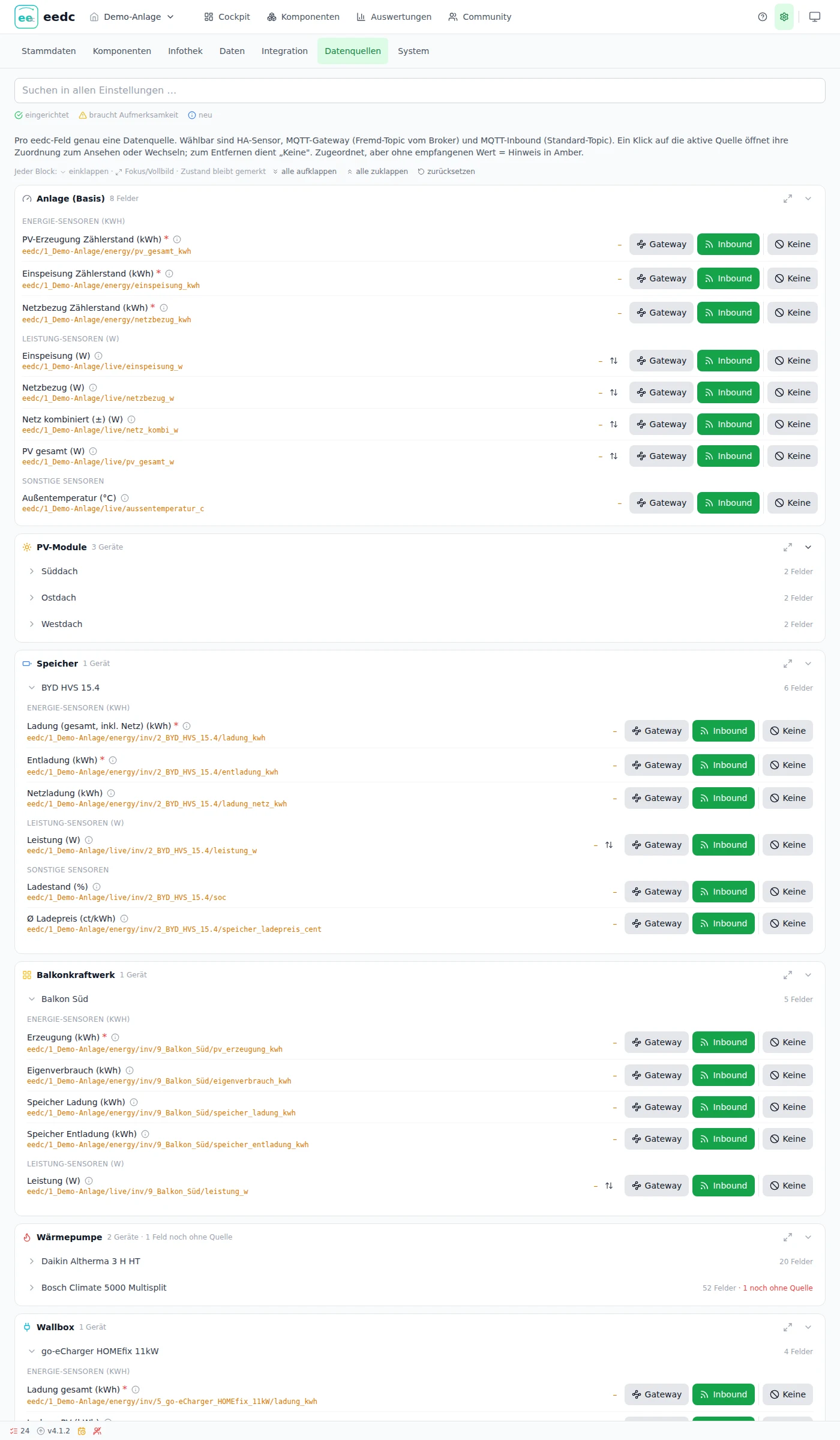The height and width of the screenshot is (1440, 840).
Task: Set Keine for Netz kombiniert (±) (W)
Action: [793, 424]
